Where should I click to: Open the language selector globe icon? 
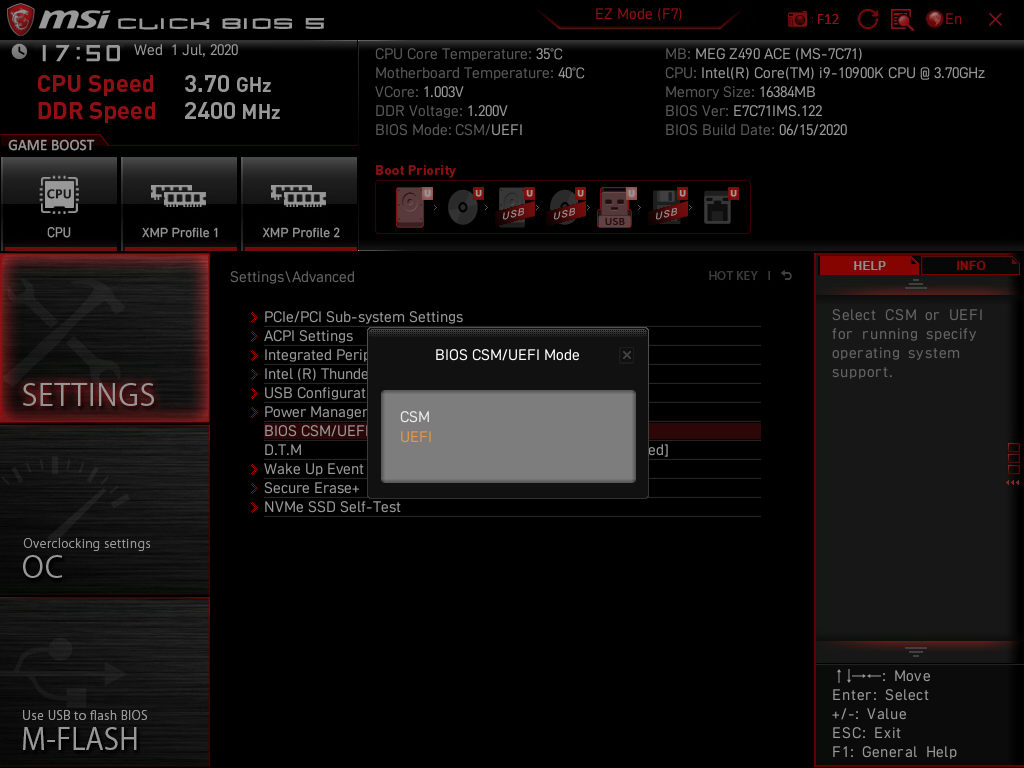(935, 18)
